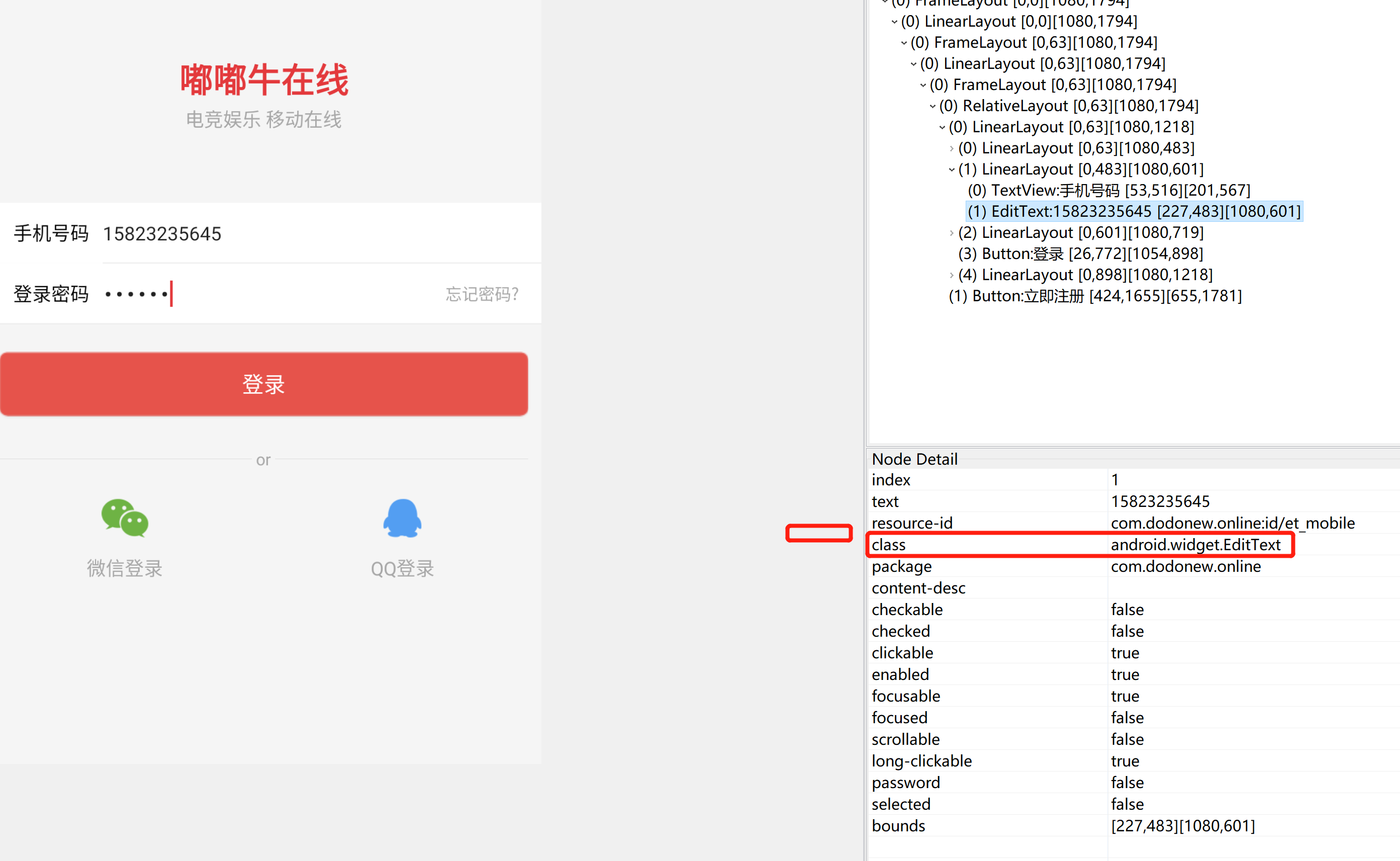This screenshot has width=1400, height=861.
Task: Click text value 15823235645 in Node Detail
Action: click(x=1160, y=501)
